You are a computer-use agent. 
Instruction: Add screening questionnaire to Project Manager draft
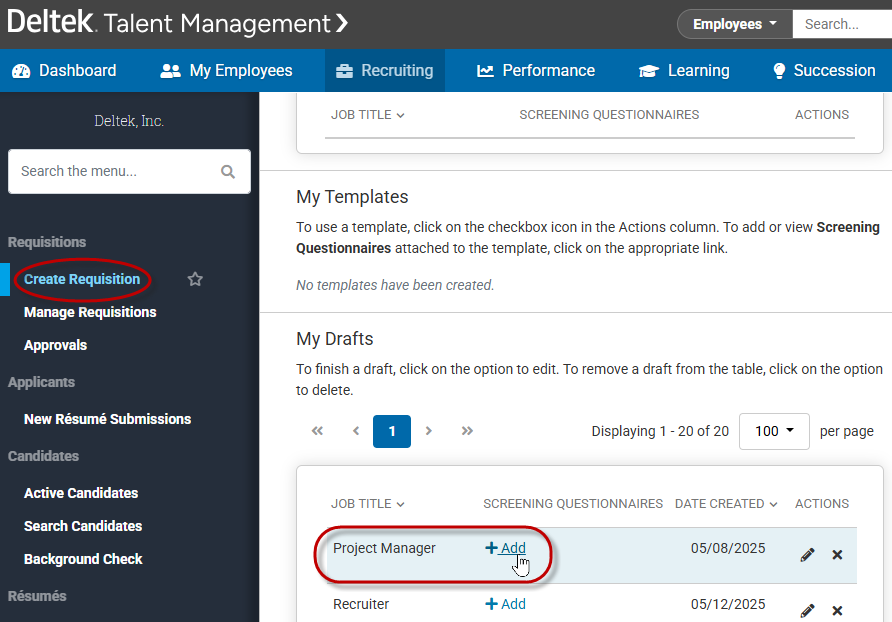[505, 548]
